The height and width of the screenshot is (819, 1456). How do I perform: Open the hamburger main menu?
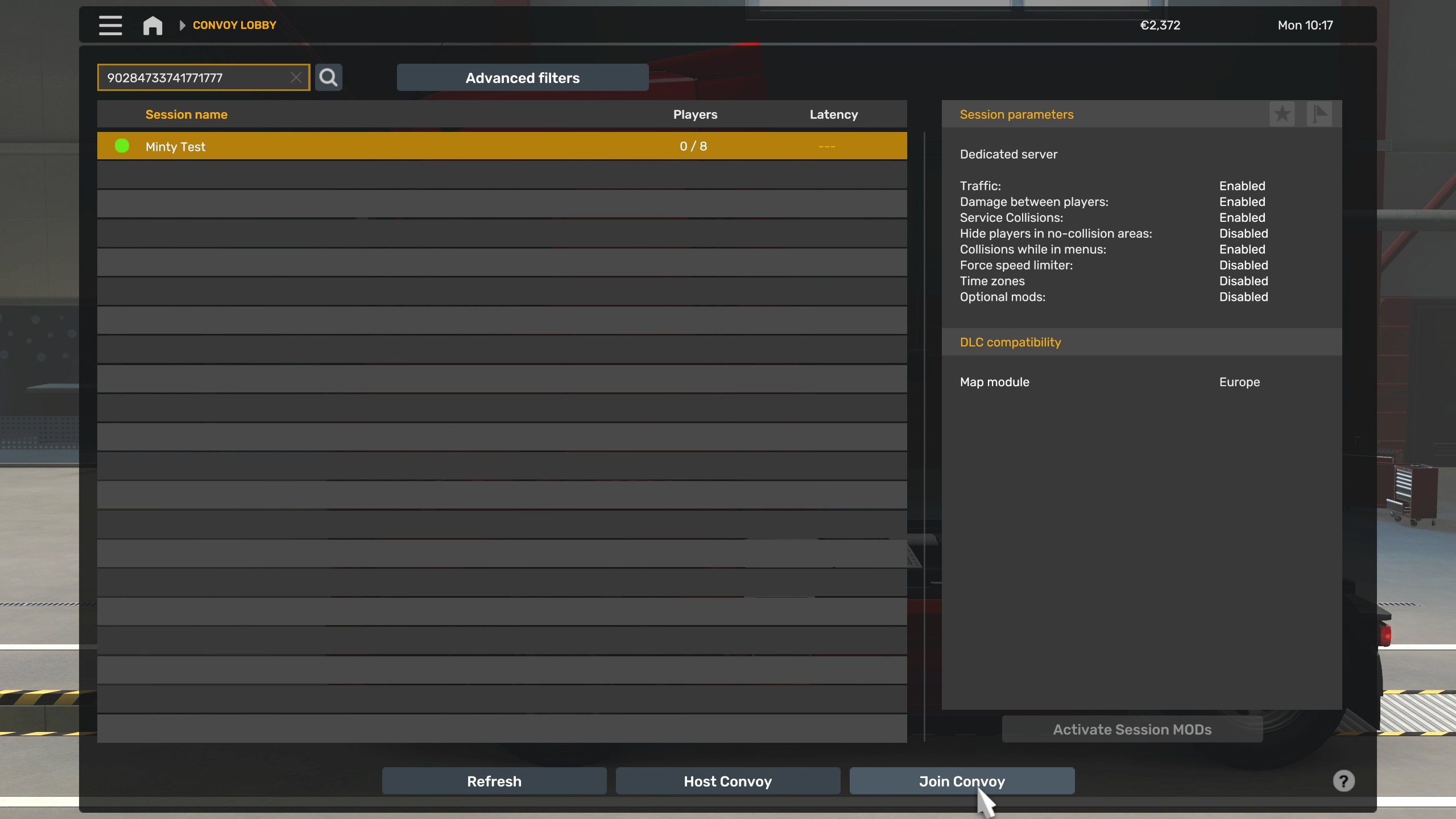coord(110,25)
